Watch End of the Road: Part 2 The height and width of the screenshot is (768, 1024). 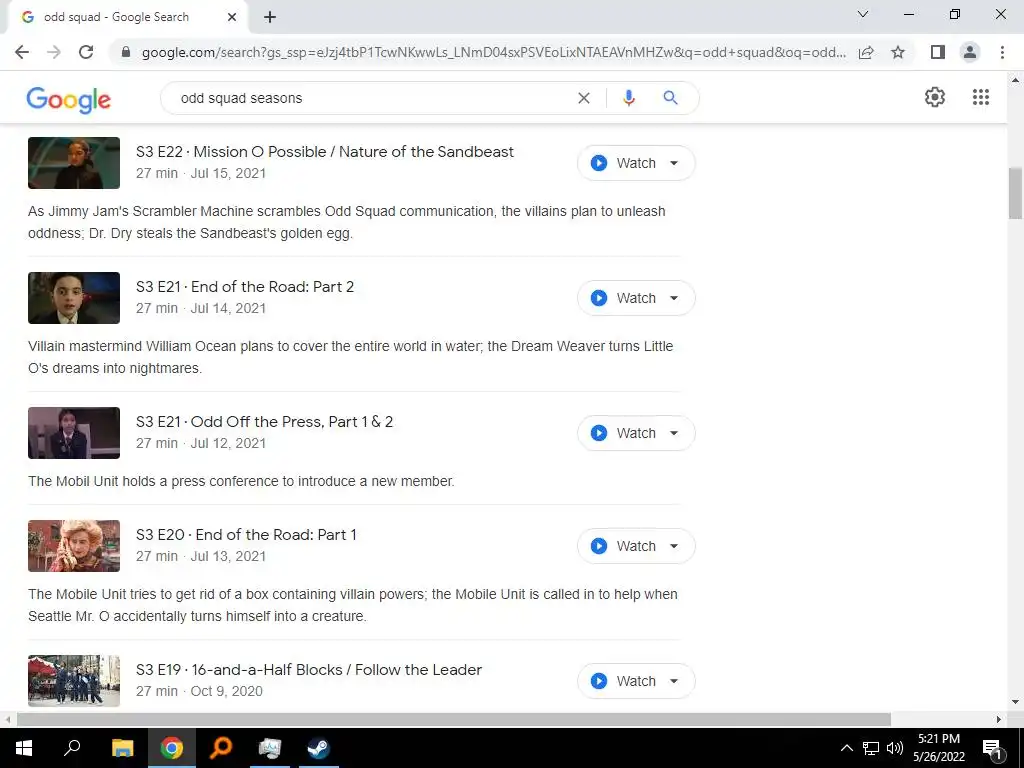click(624, 298)
